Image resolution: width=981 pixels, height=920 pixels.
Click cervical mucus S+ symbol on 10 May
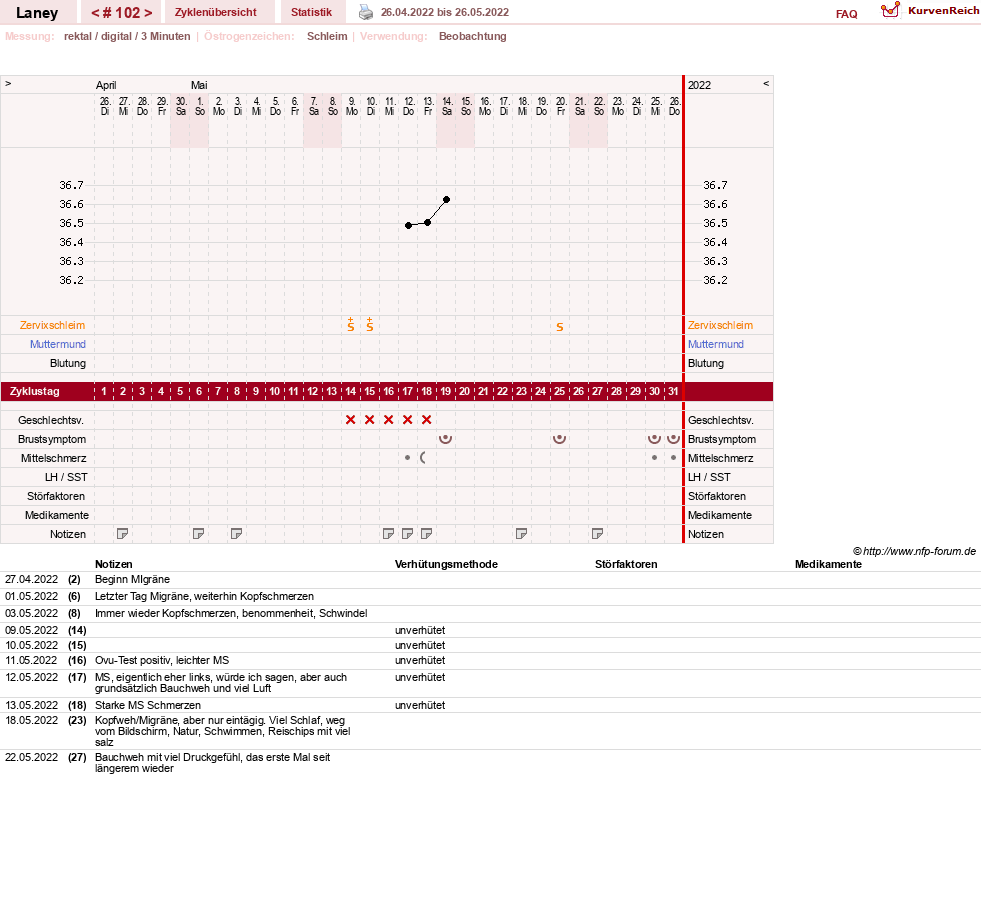tap(370, 324)
